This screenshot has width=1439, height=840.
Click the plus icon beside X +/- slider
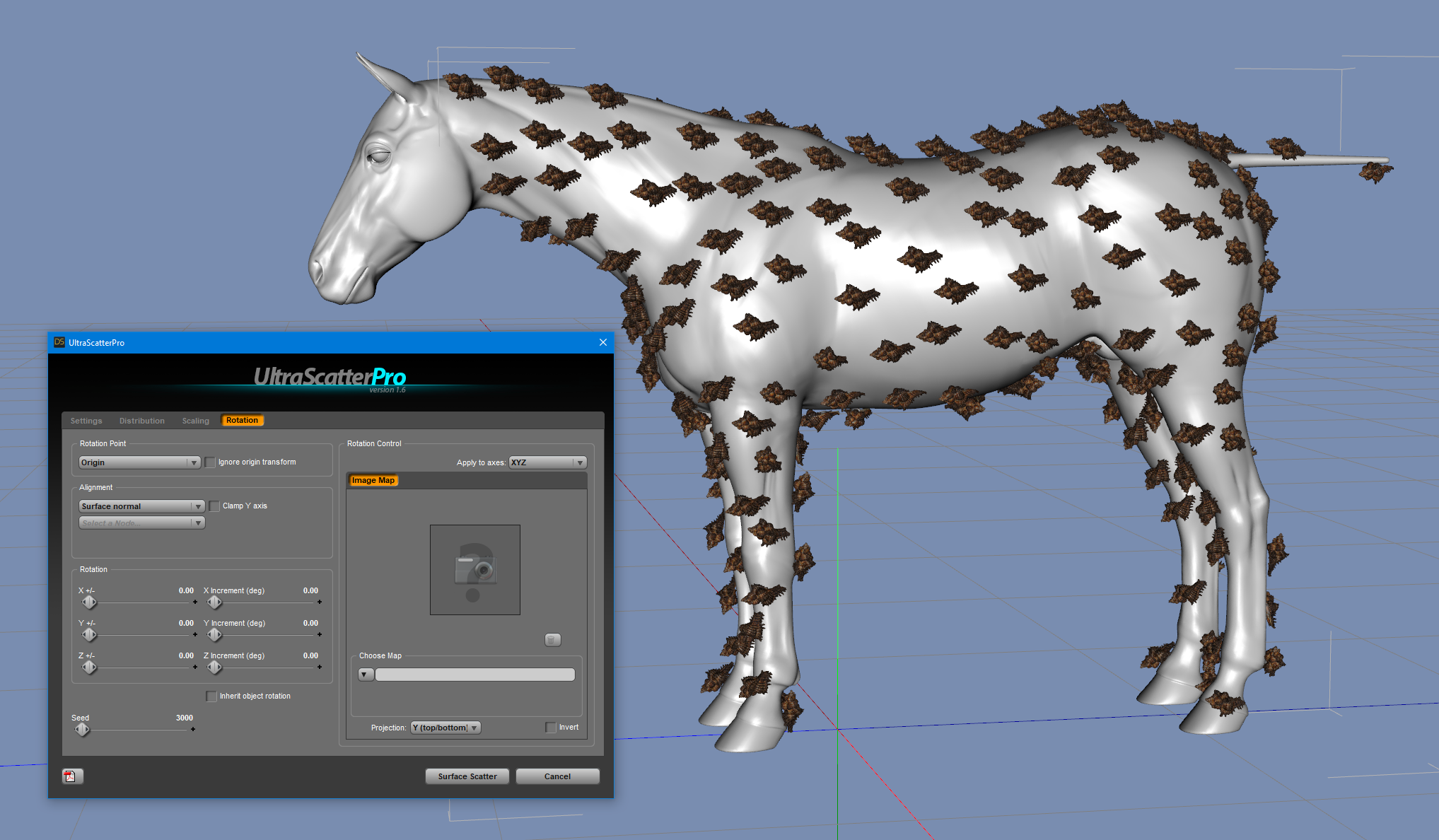195,602
